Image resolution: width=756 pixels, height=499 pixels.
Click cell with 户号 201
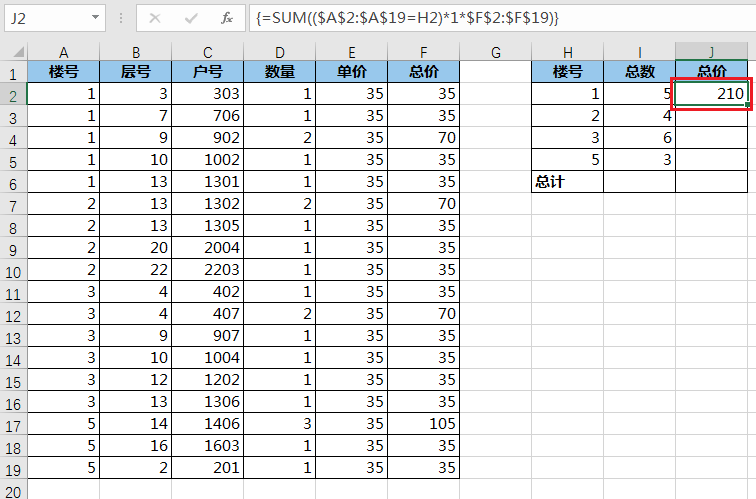[x=207, y=468]
